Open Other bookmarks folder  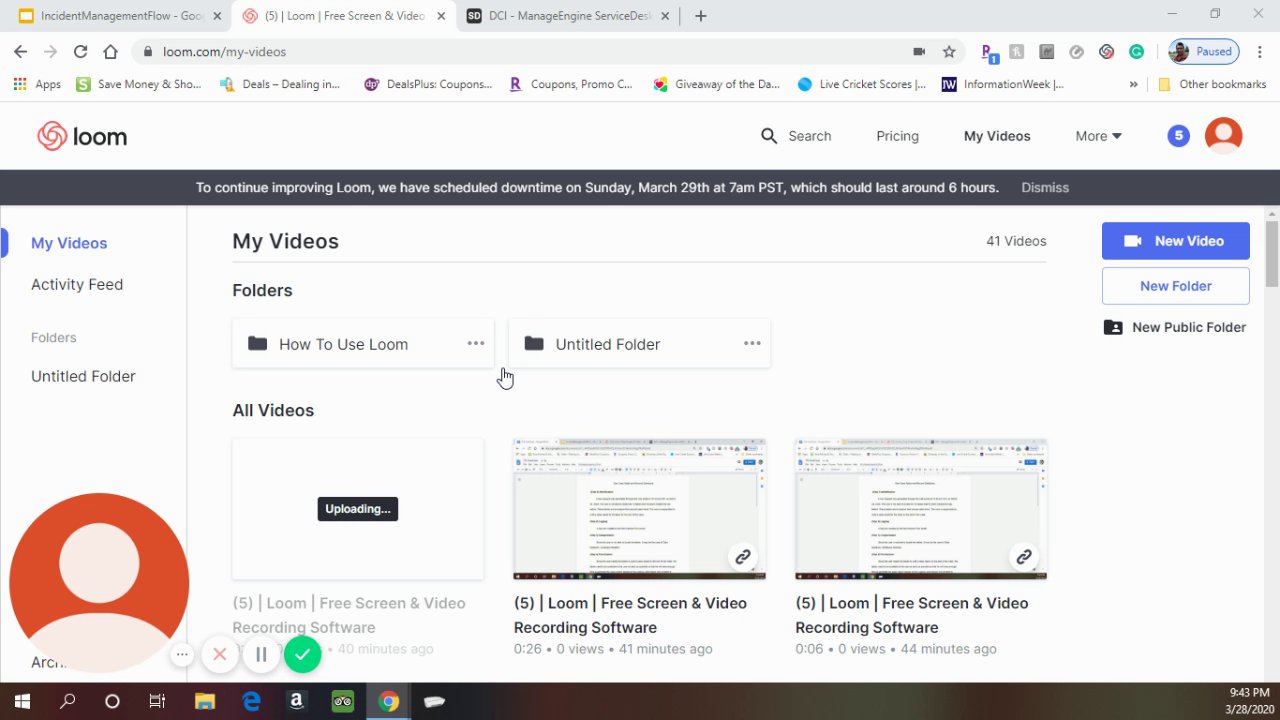pos(1212,84)
